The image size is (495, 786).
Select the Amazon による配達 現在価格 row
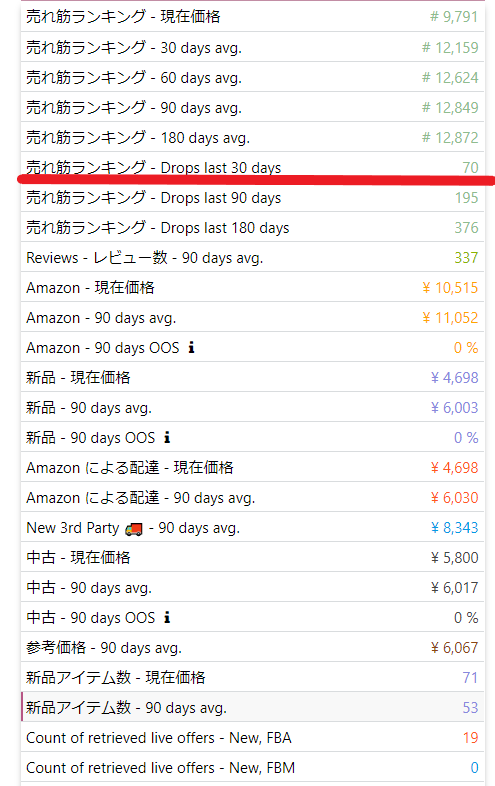(253, 467)
